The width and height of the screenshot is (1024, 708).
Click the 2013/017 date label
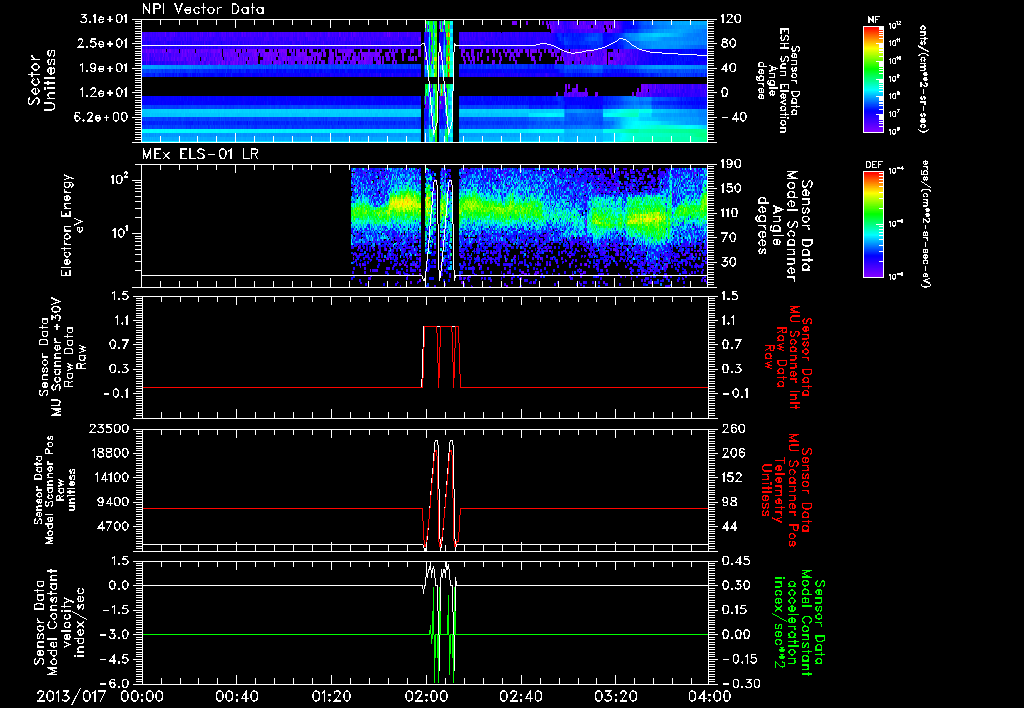coord(71,696)
